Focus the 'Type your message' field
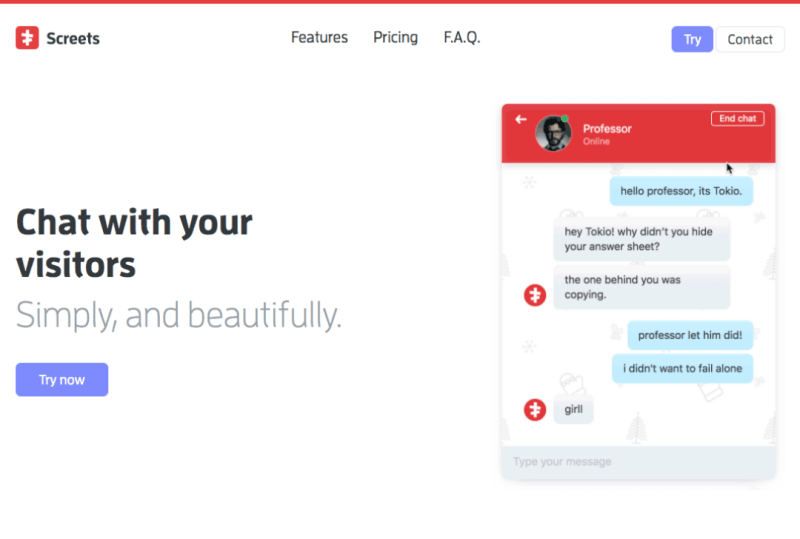The height and width of the screenshot is (539, 800). coord(638,462)
